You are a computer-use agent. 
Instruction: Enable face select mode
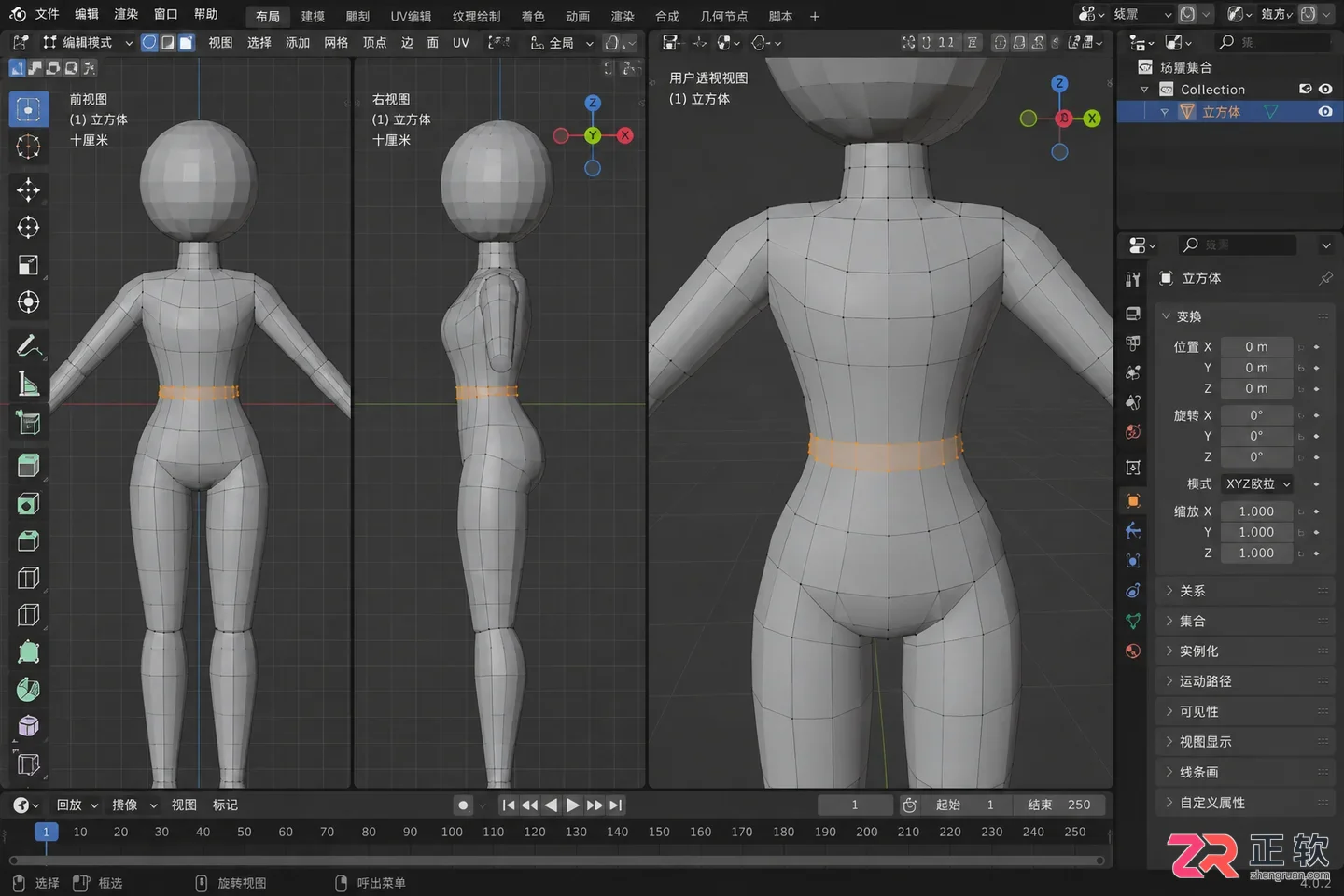click(187, 42)
